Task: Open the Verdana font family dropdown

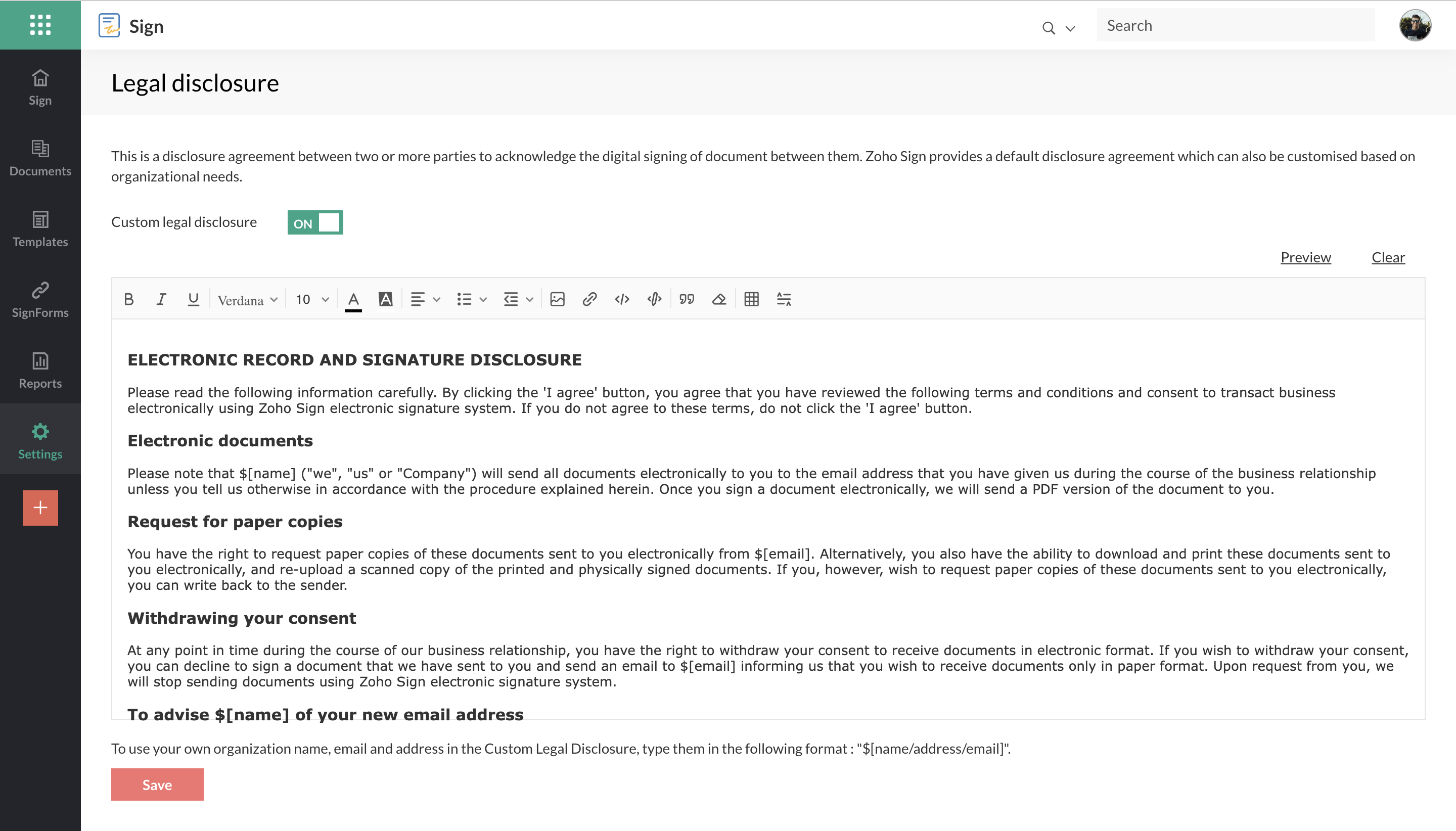Action: pos(247,300)
